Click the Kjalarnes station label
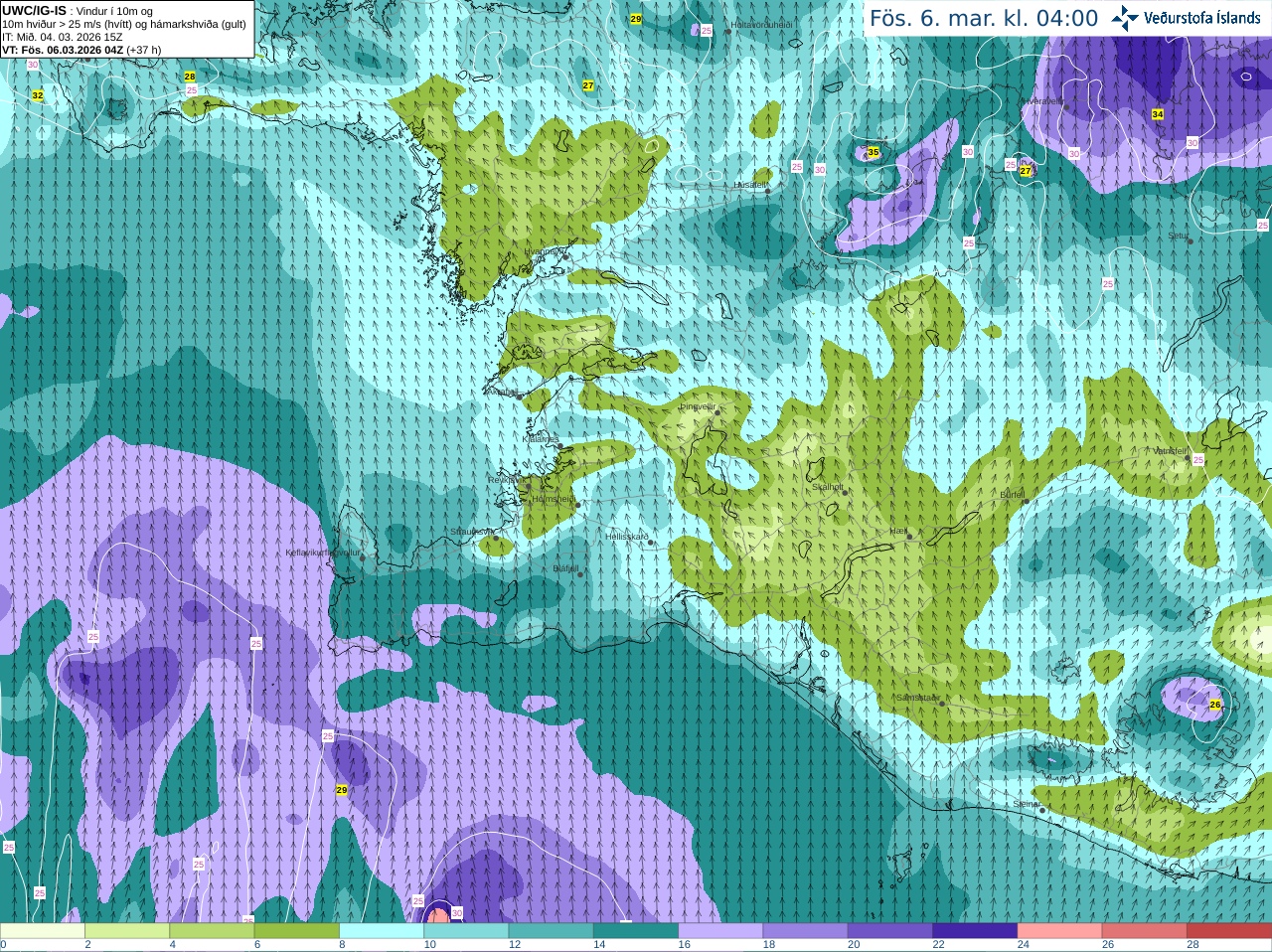Screen dimensions: 1272x952 [541, 438]
